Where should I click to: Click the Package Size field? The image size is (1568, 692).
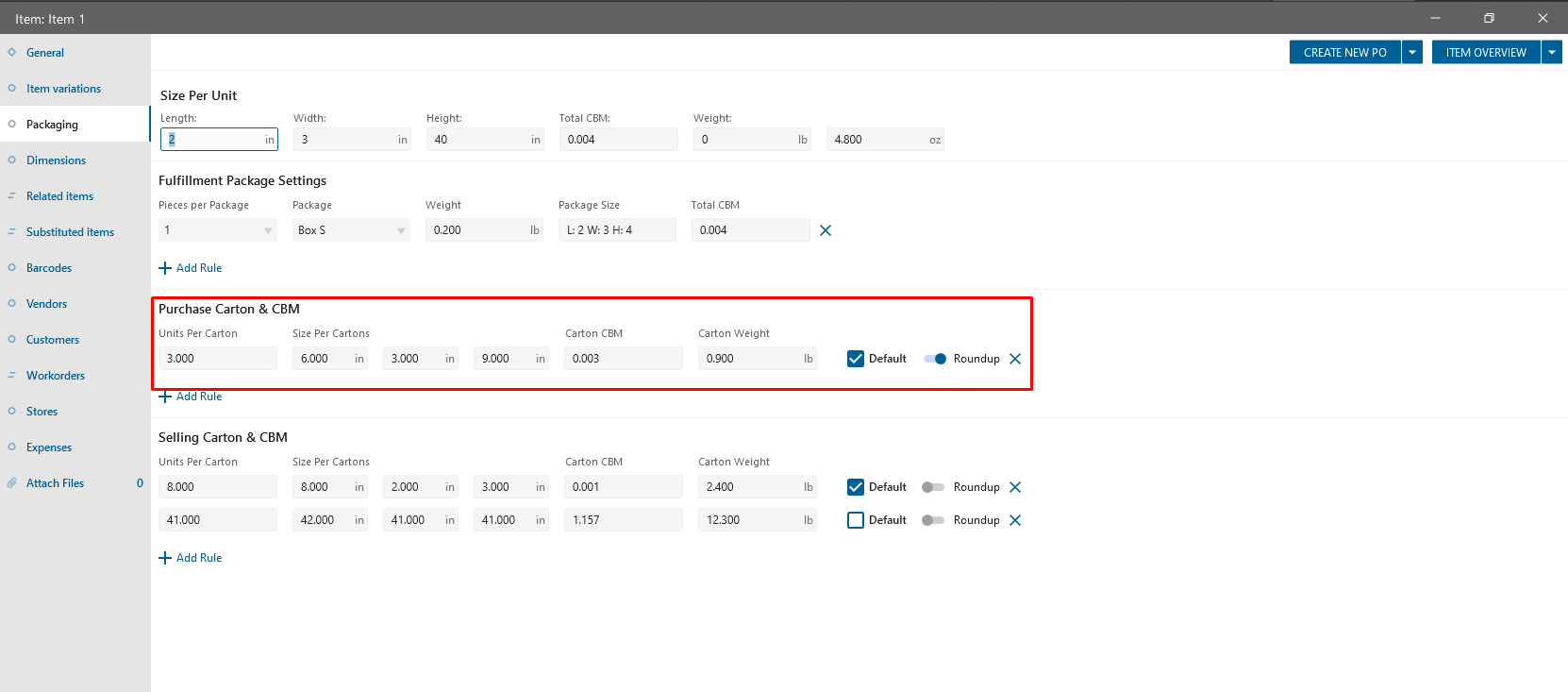(617, 230)
